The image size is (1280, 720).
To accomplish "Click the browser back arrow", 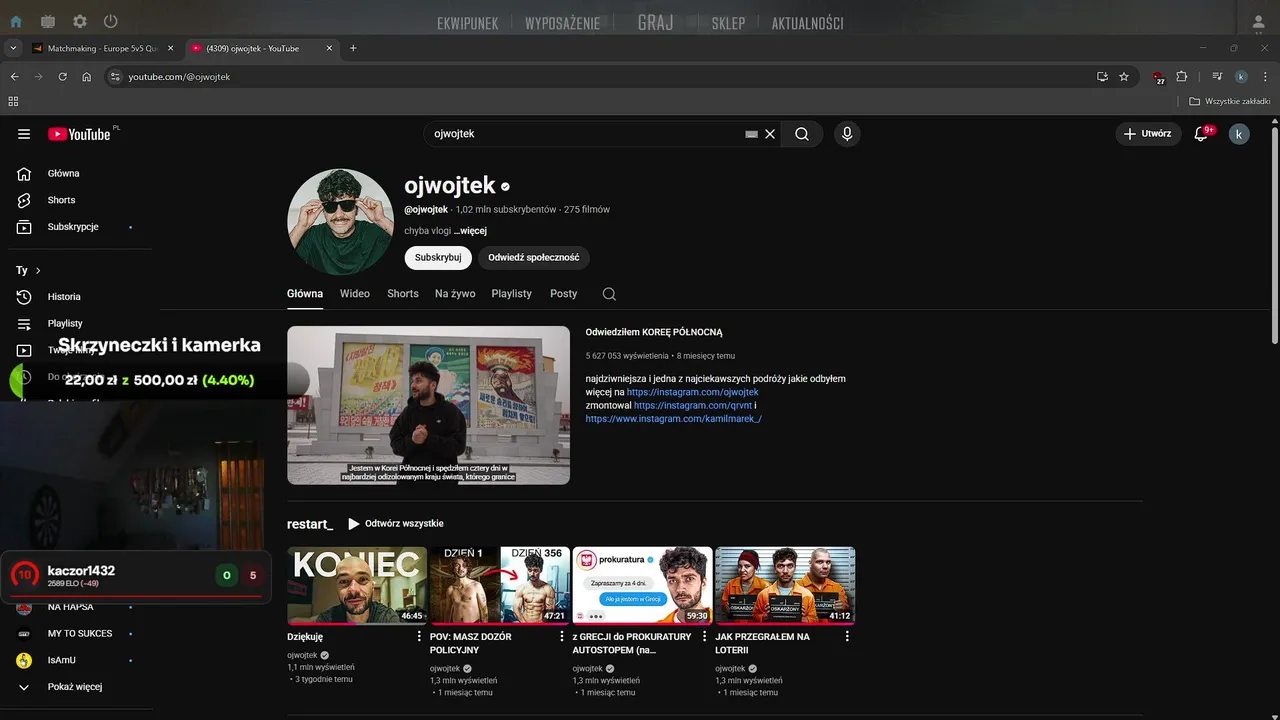I will [15, 77].
